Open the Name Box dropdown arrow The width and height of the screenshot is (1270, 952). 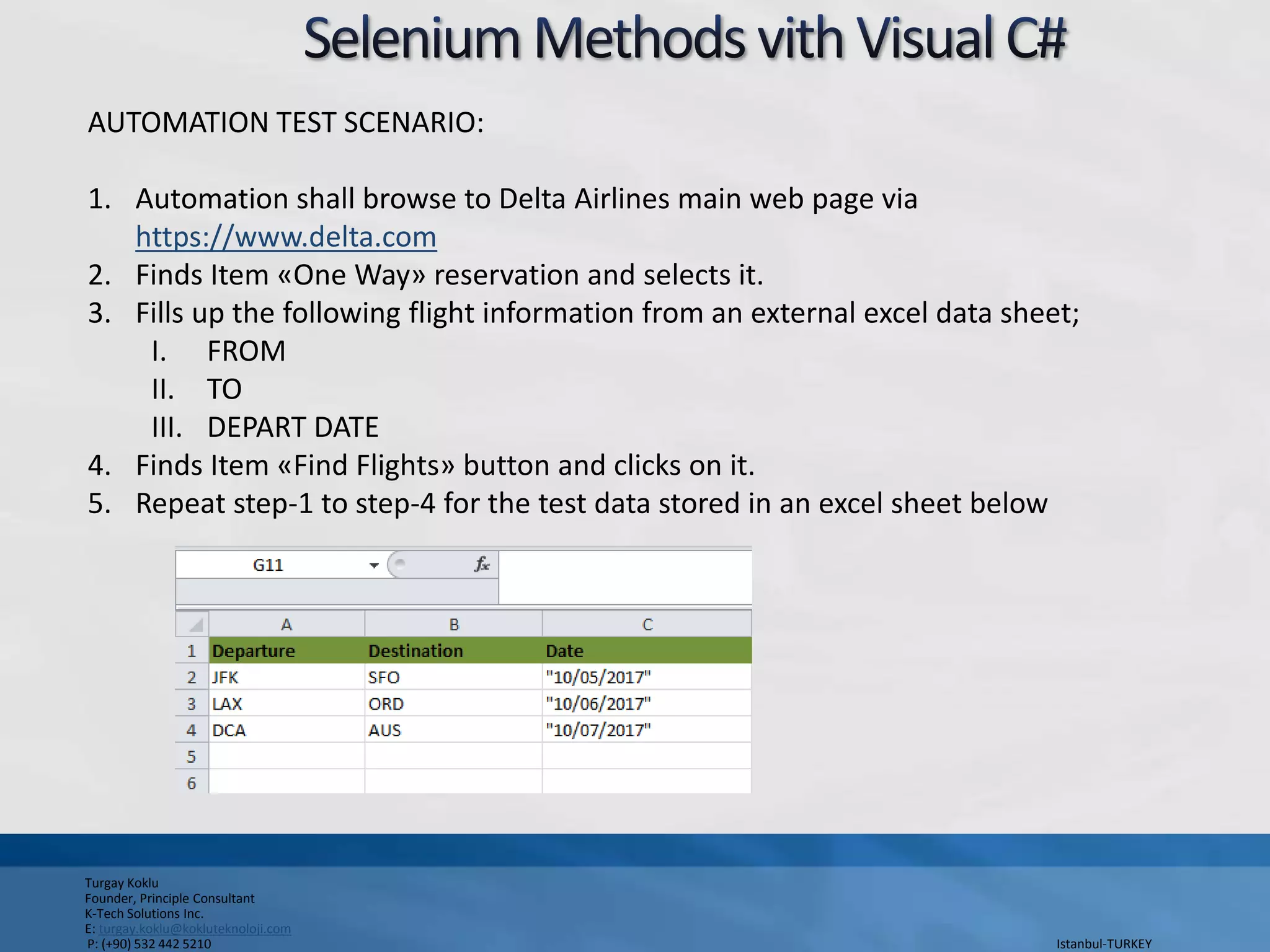point(373,565)
